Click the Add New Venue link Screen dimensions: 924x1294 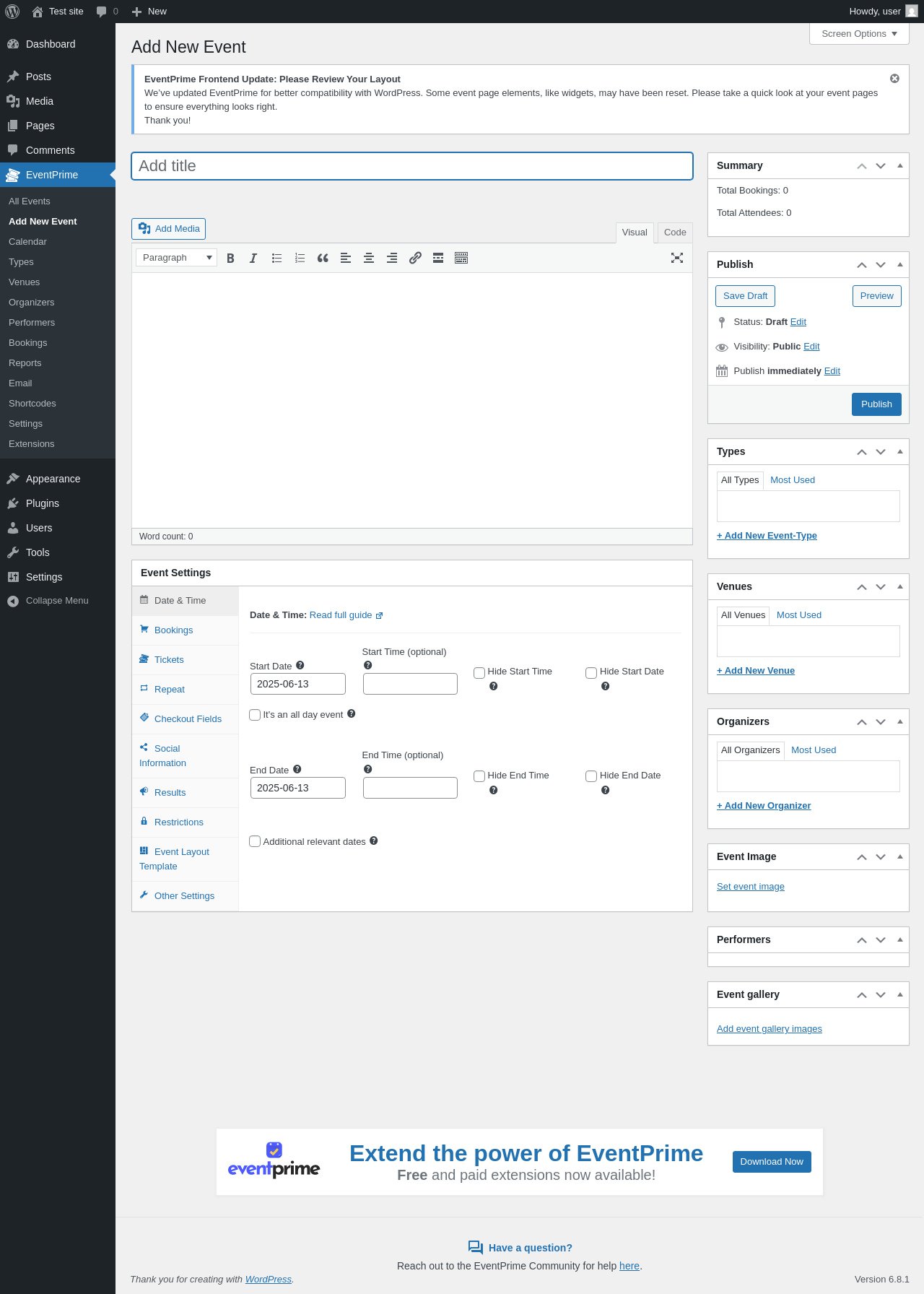(x=756, y=671)
